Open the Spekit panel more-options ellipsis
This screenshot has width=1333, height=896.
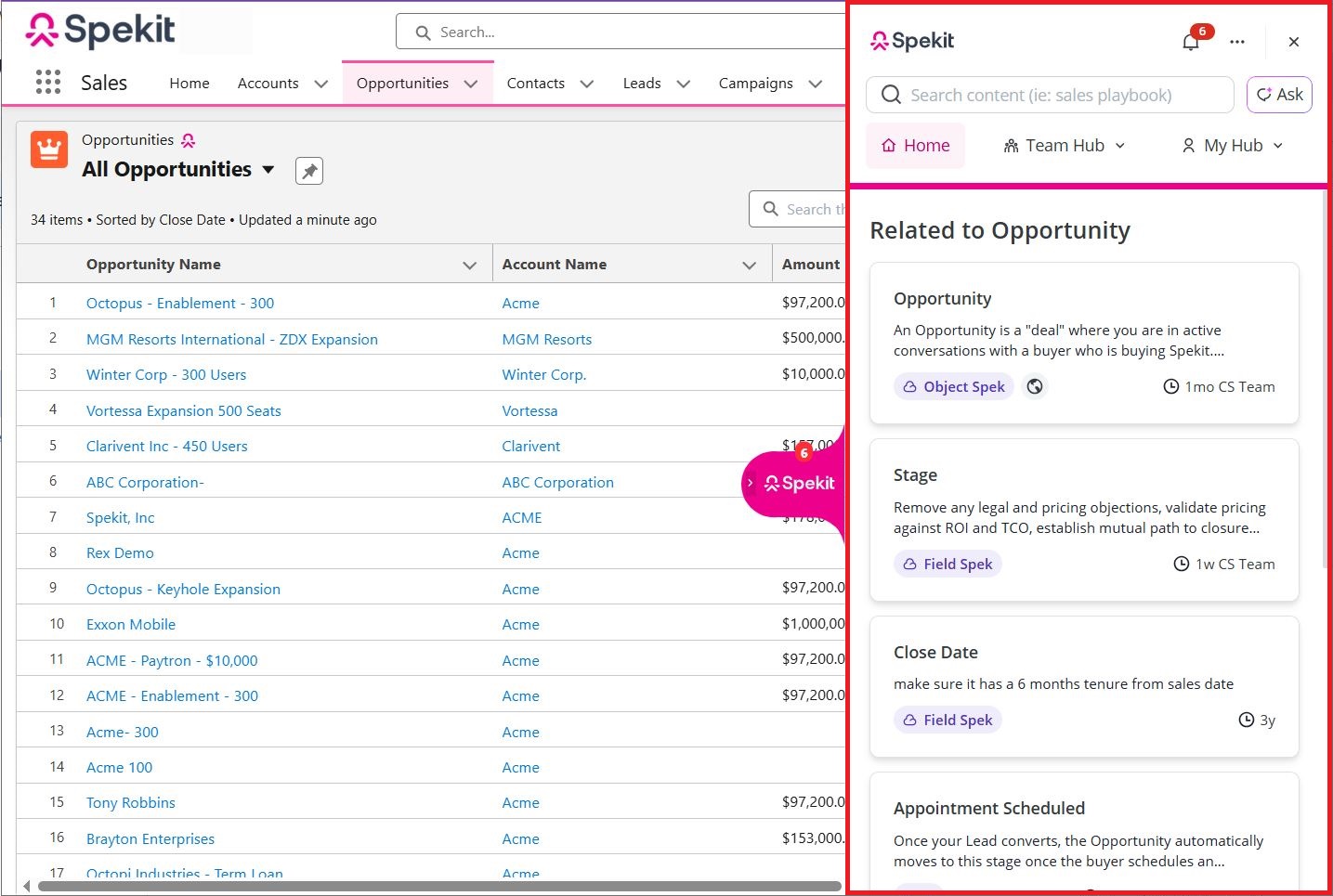click(1237, 42)
